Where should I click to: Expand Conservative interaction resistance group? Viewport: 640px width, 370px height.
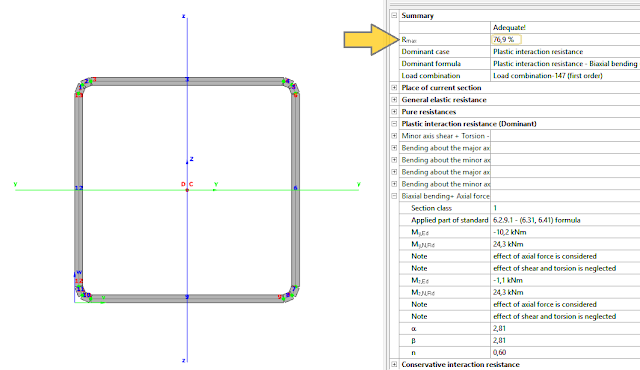click(x=394, y=364)
